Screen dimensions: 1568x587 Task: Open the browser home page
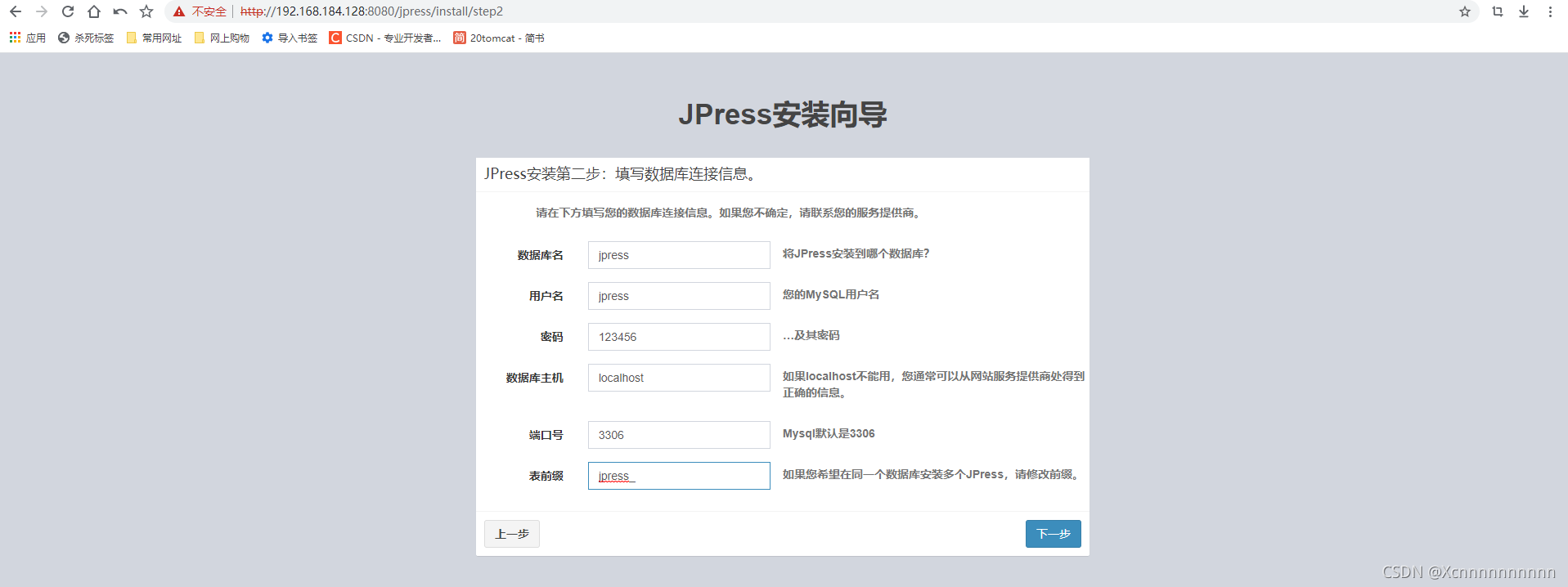tap(94, 11)
